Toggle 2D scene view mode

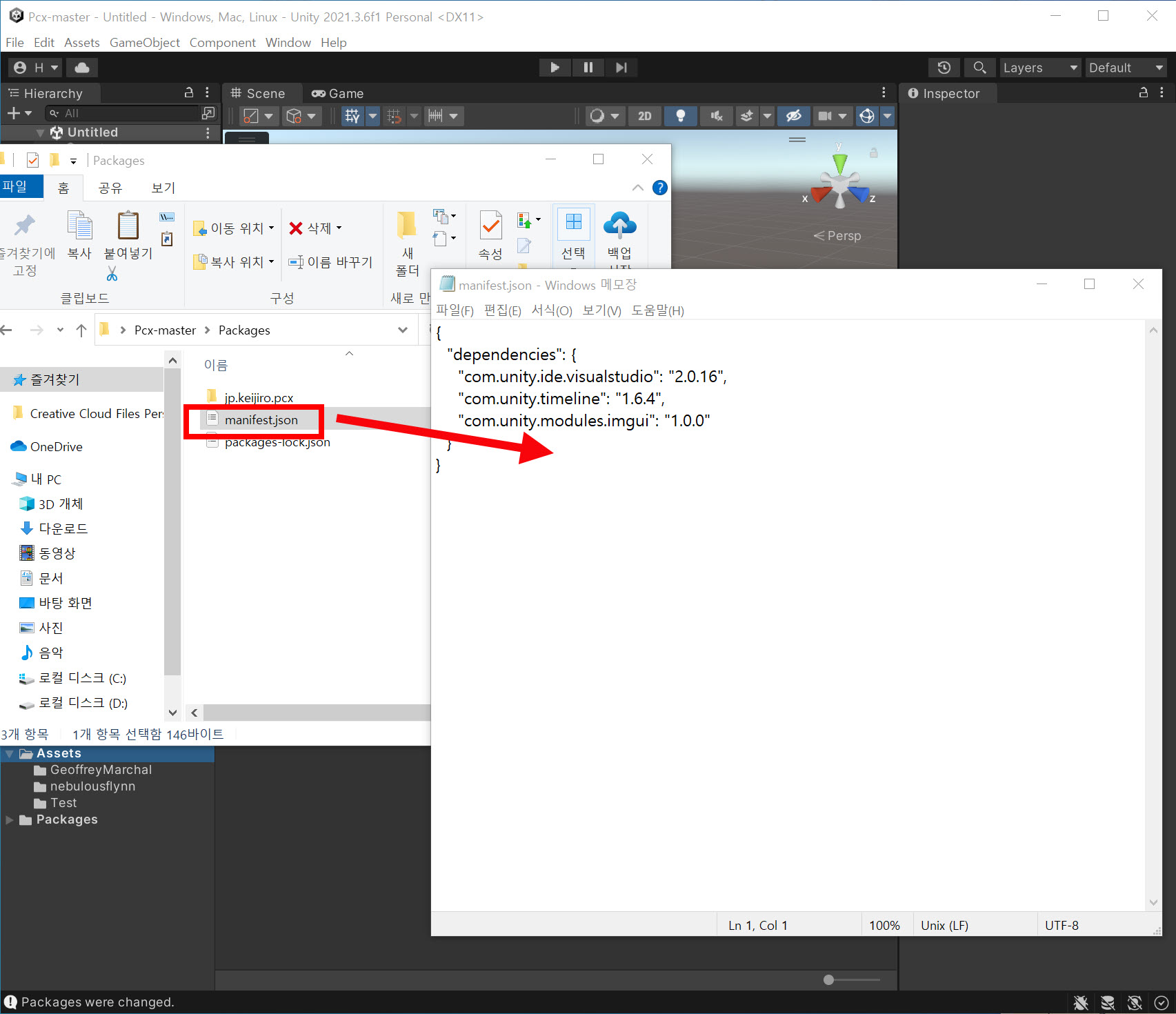coord(644,116)
